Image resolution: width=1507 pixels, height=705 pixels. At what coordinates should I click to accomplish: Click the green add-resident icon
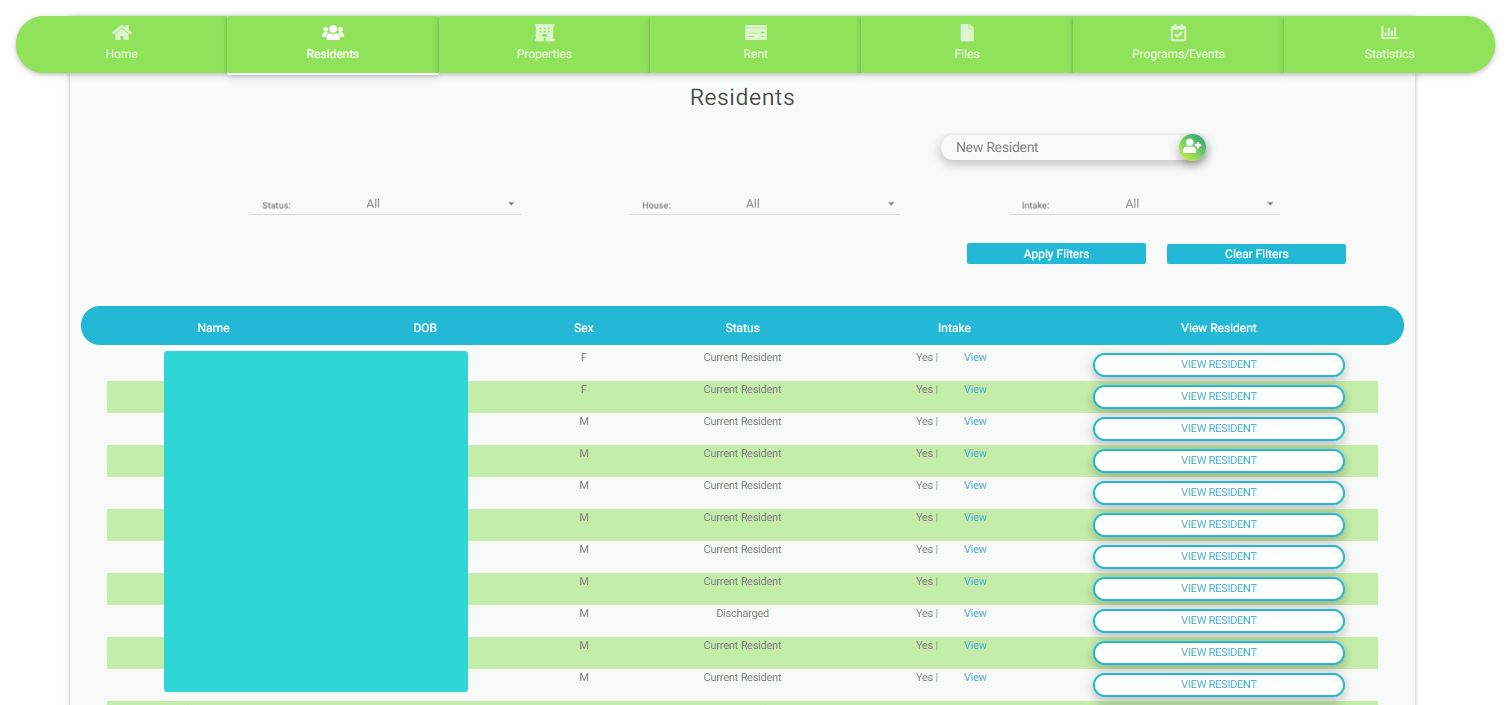click(1191, 146)
